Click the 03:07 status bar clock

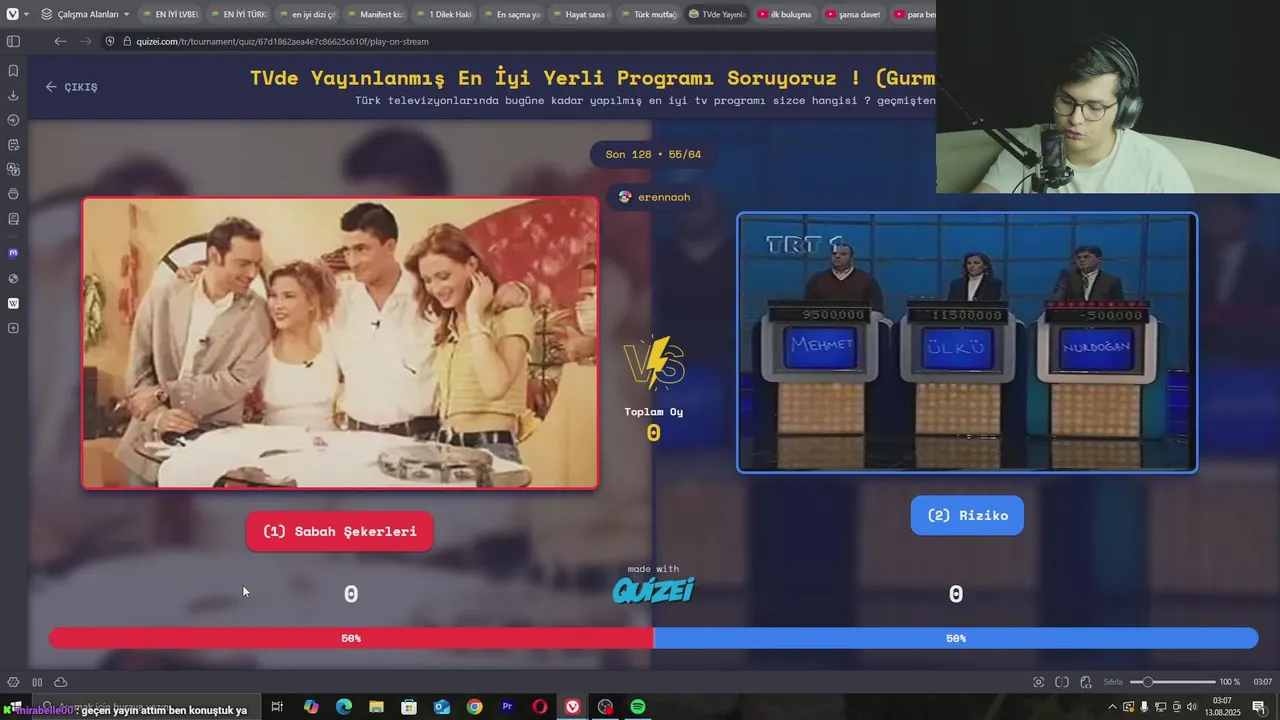1262,682
